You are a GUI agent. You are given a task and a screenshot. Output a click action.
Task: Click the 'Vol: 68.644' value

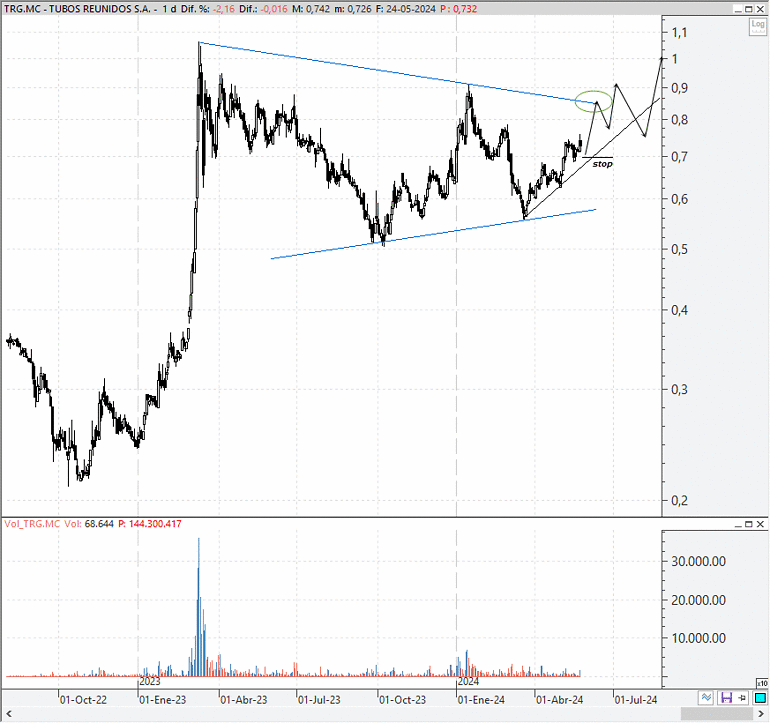tap(89, 524)
